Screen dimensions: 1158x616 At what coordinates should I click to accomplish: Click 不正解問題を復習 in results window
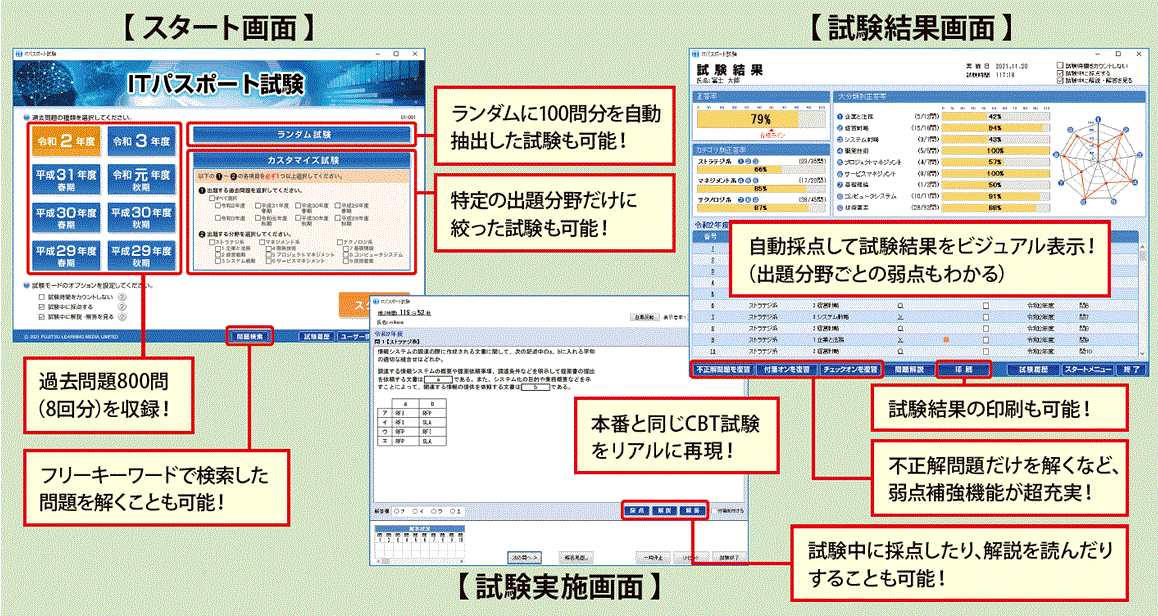coord(724,369)
